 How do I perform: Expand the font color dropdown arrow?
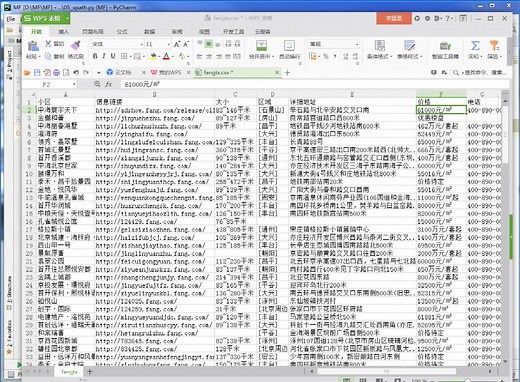pos(173,56)
